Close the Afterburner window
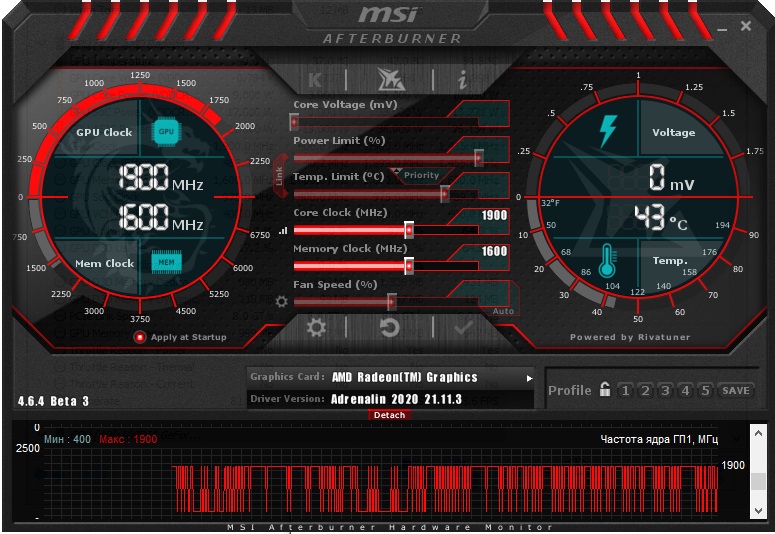This screenshot has width=775, height=534. (x=746, y=26)
